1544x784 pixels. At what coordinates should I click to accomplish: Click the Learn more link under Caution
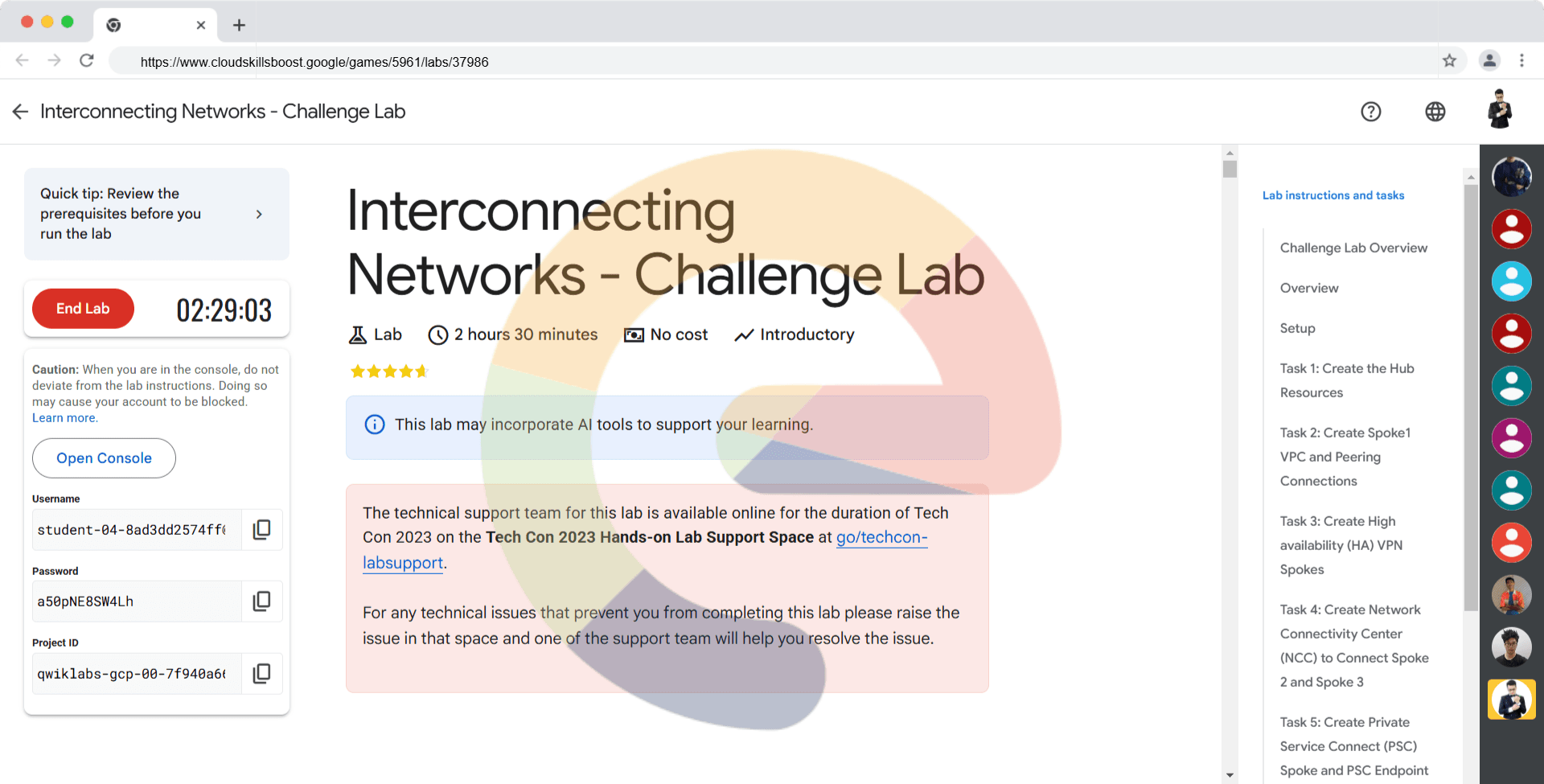[64, 418]
